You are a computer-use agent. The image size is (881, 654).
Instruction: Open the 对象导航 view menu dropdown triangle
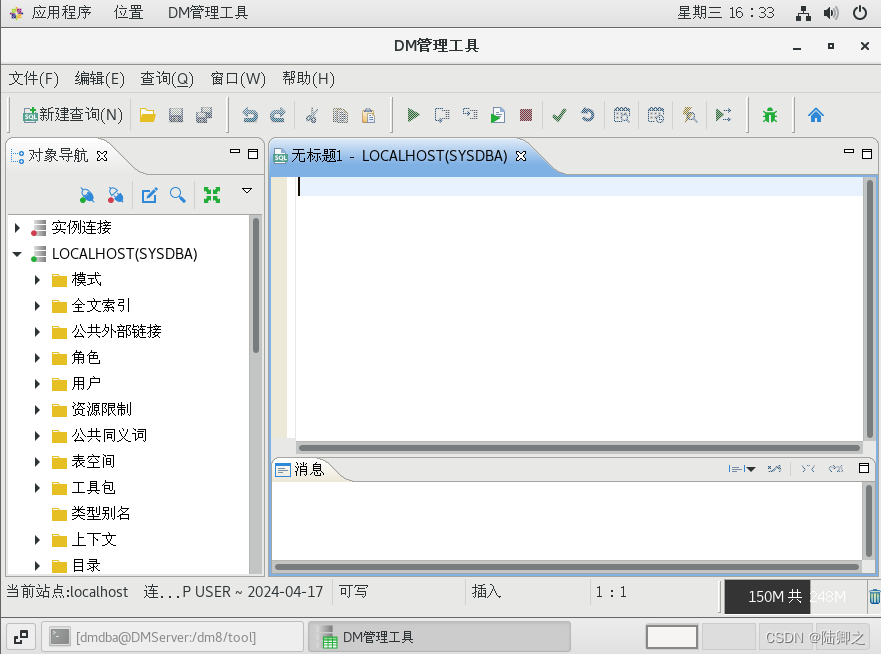[247, 190]
